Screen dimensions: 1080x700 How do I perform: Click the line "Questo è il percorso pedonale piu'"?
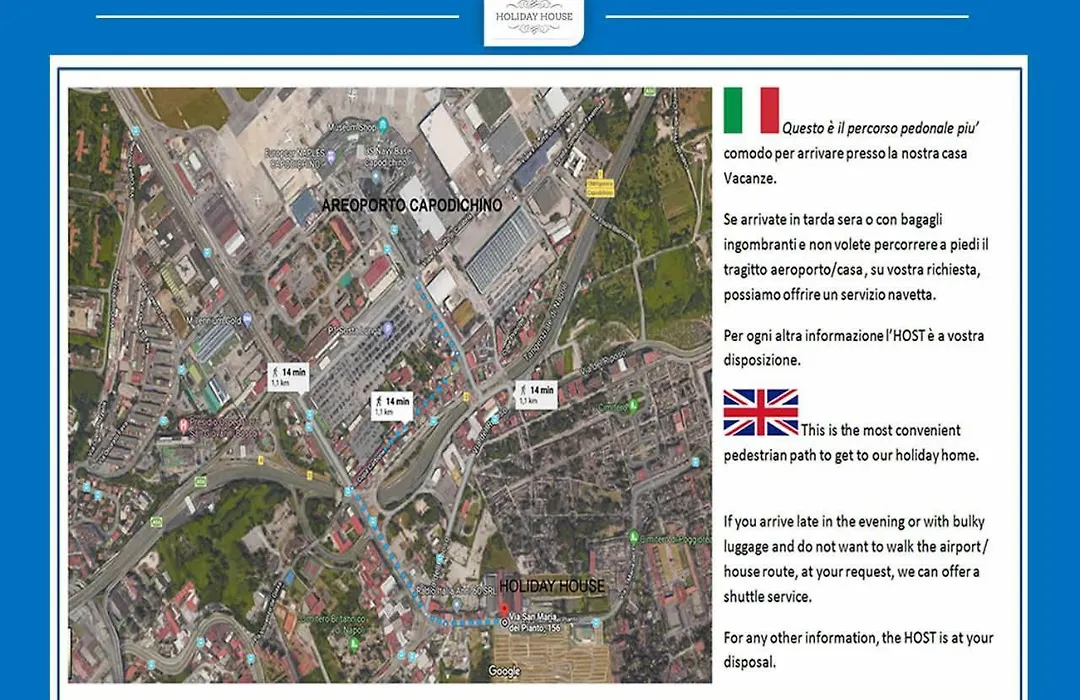click(x=880, y=128)
